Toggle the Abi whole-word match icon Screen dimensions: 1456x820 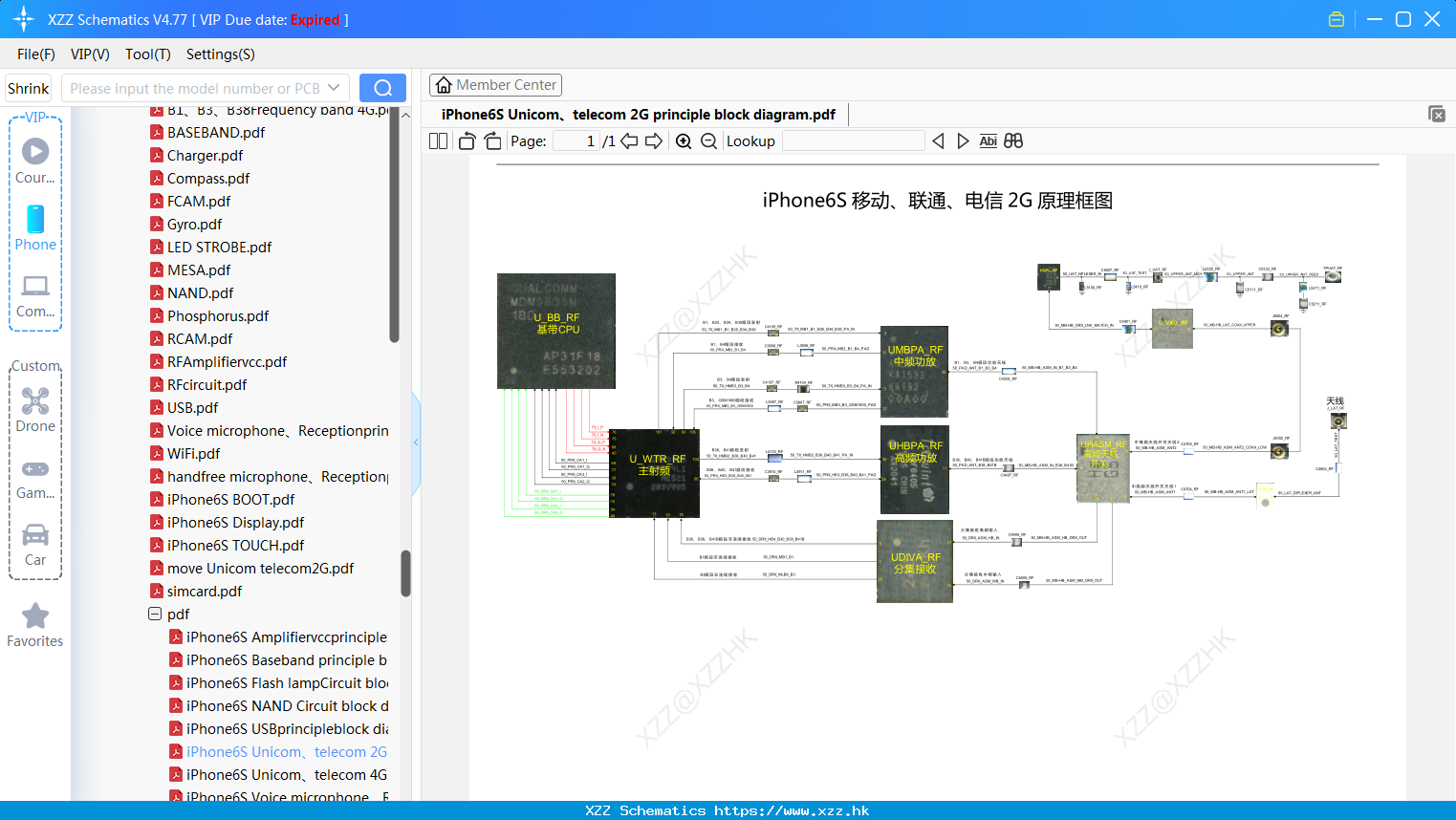pos(989,140)
